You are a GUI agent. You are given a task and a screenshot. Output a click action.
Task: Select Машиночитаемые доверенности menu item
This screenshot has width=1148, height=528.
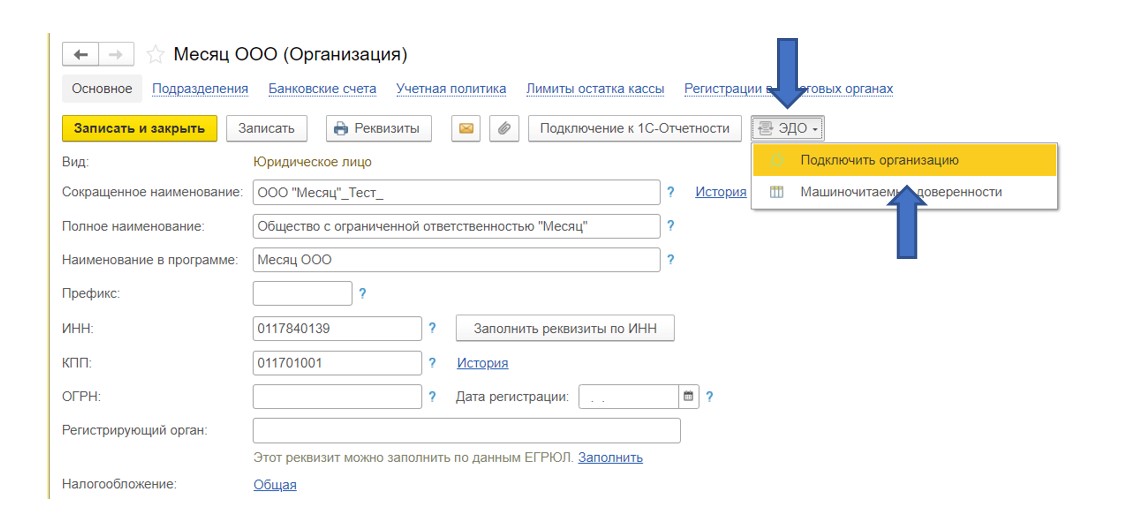(x=900, y=191)
